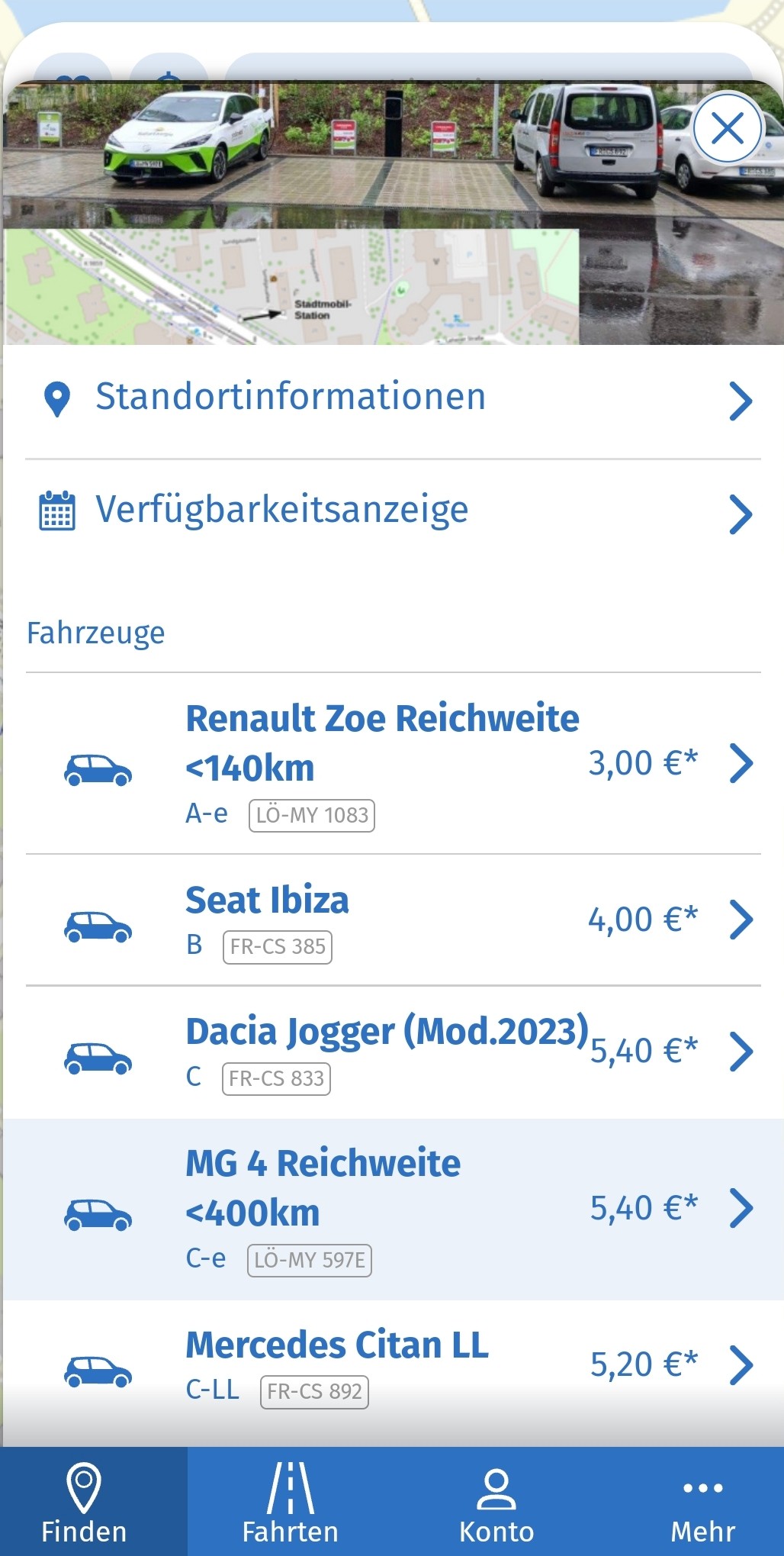This screenshot has width=784, height=1556.
Task: Tap the car icon beside Dacia Jogger
Action: tap(98, 1058)
